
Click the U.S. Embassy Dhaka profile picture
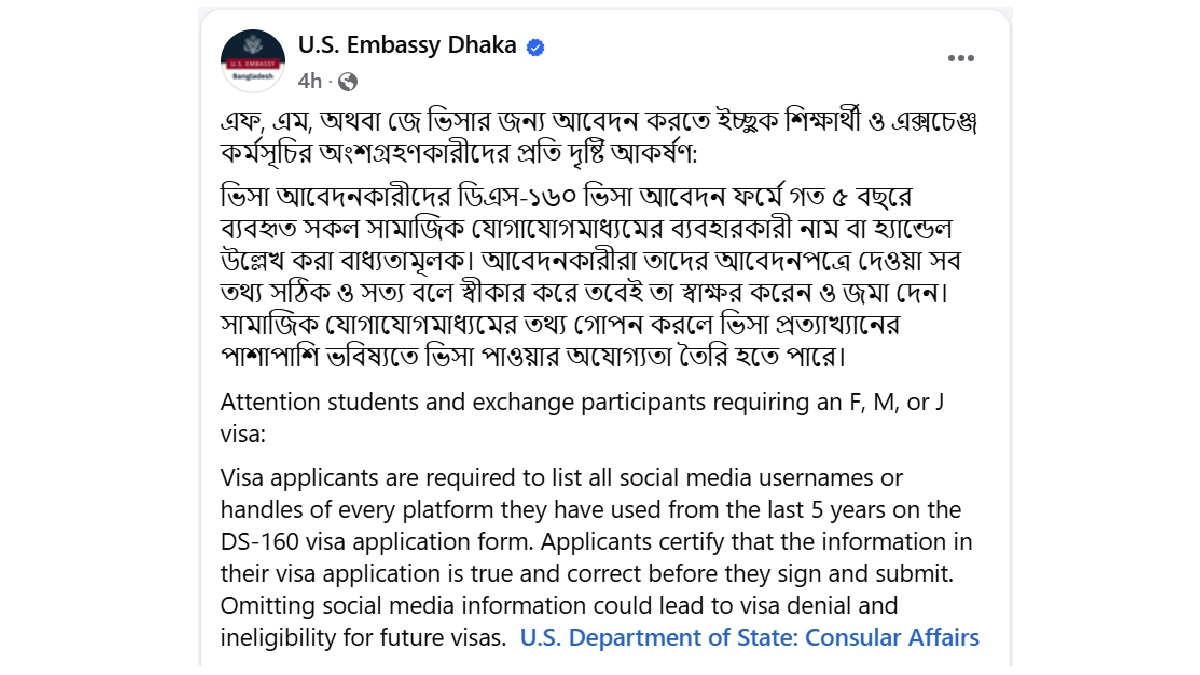tap(253, 60)
